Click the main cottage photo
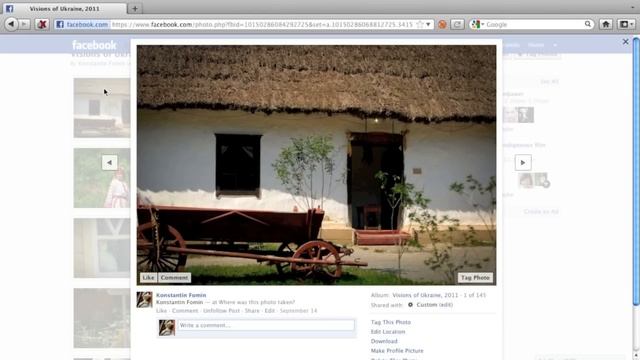Image resolution: width=640 pixels, height=360 pixels. pos(316,165)
